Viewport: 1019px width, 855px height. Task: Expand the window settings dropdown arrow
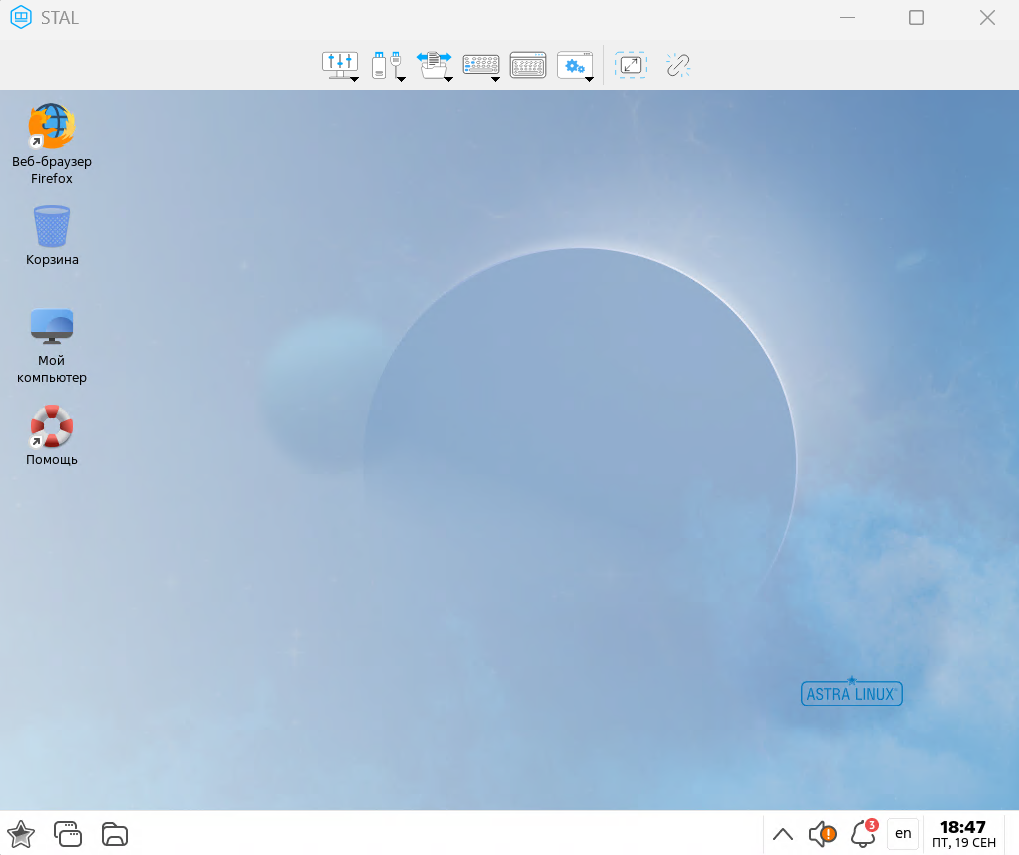[589, 79]
